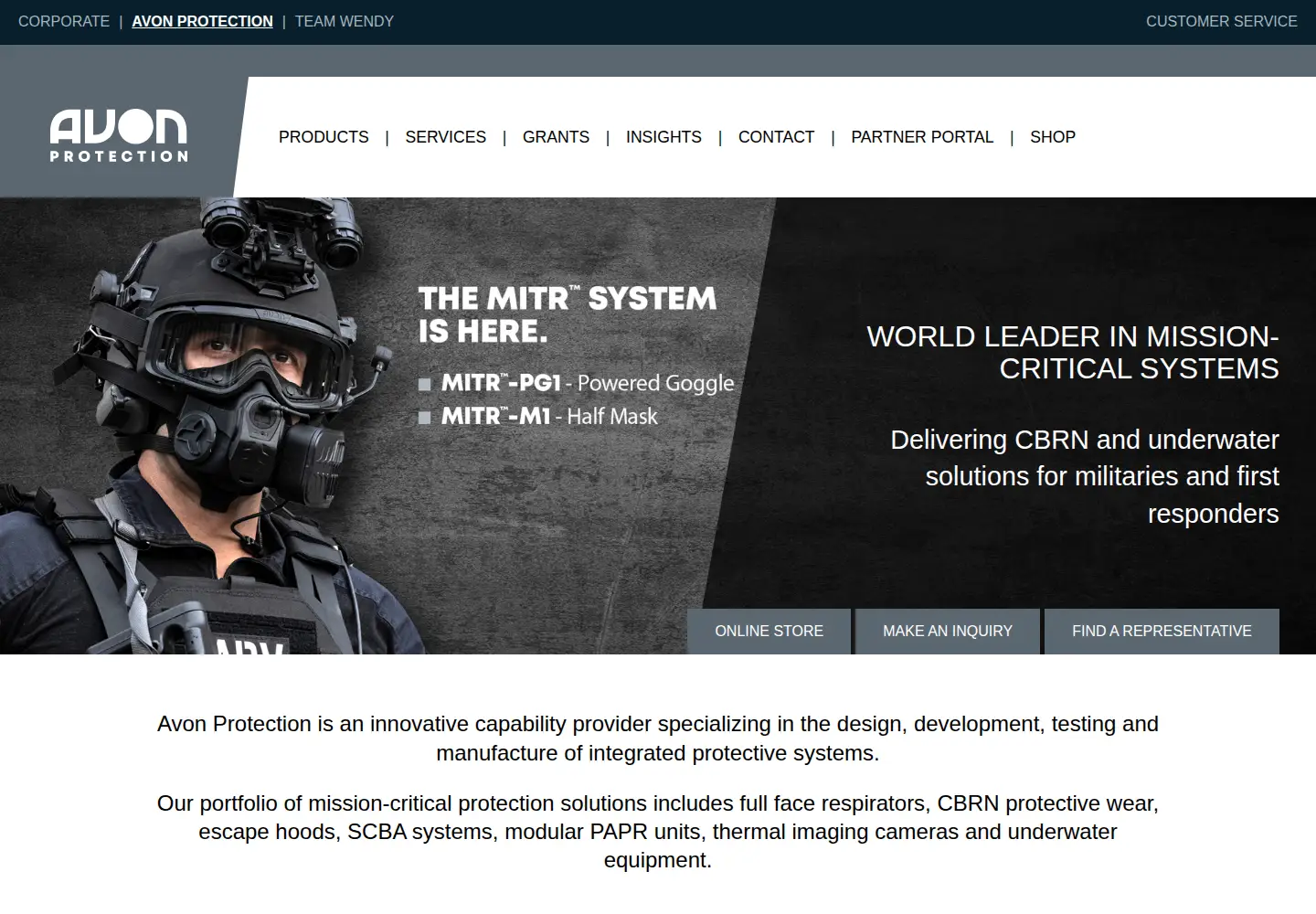Click Find a Representative button
This screenshot has height=914, width=1316.
click(x=1162, y=632)
